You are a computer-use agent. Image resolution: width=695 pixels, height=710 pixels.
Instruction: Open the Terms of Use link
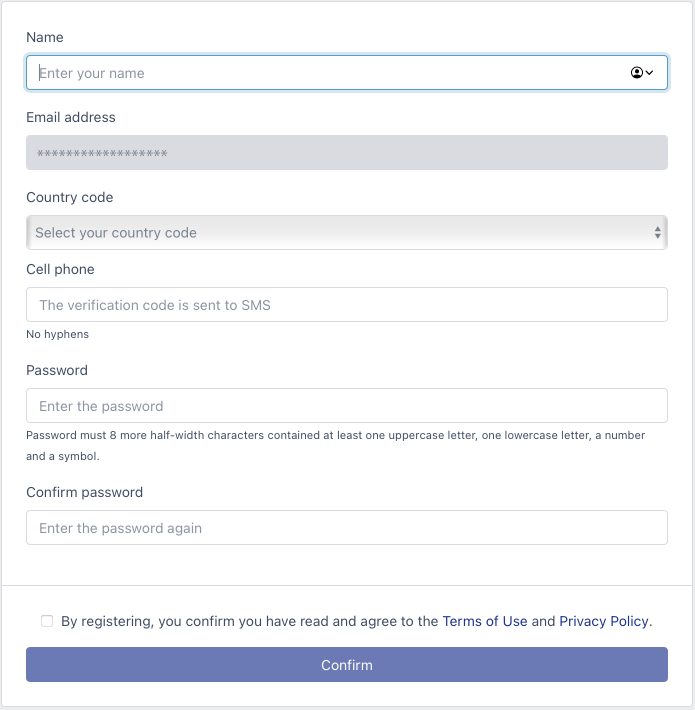click(484, 621)
